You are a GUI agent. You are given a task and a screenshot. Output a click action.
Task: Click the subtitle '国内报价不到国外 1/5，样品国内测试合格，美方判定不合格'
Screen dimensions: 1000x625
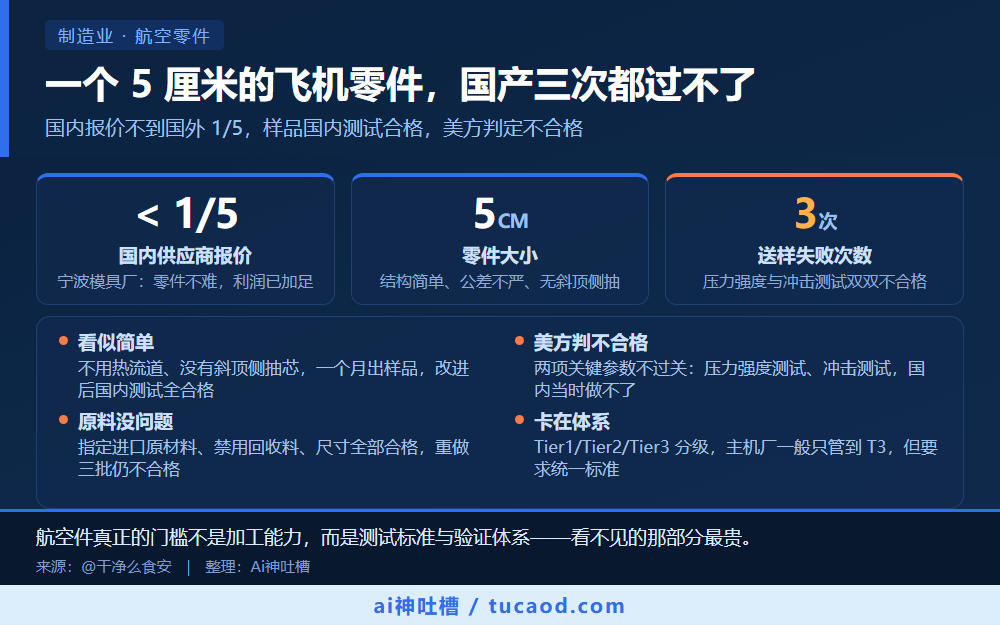[x=314, y=128]
